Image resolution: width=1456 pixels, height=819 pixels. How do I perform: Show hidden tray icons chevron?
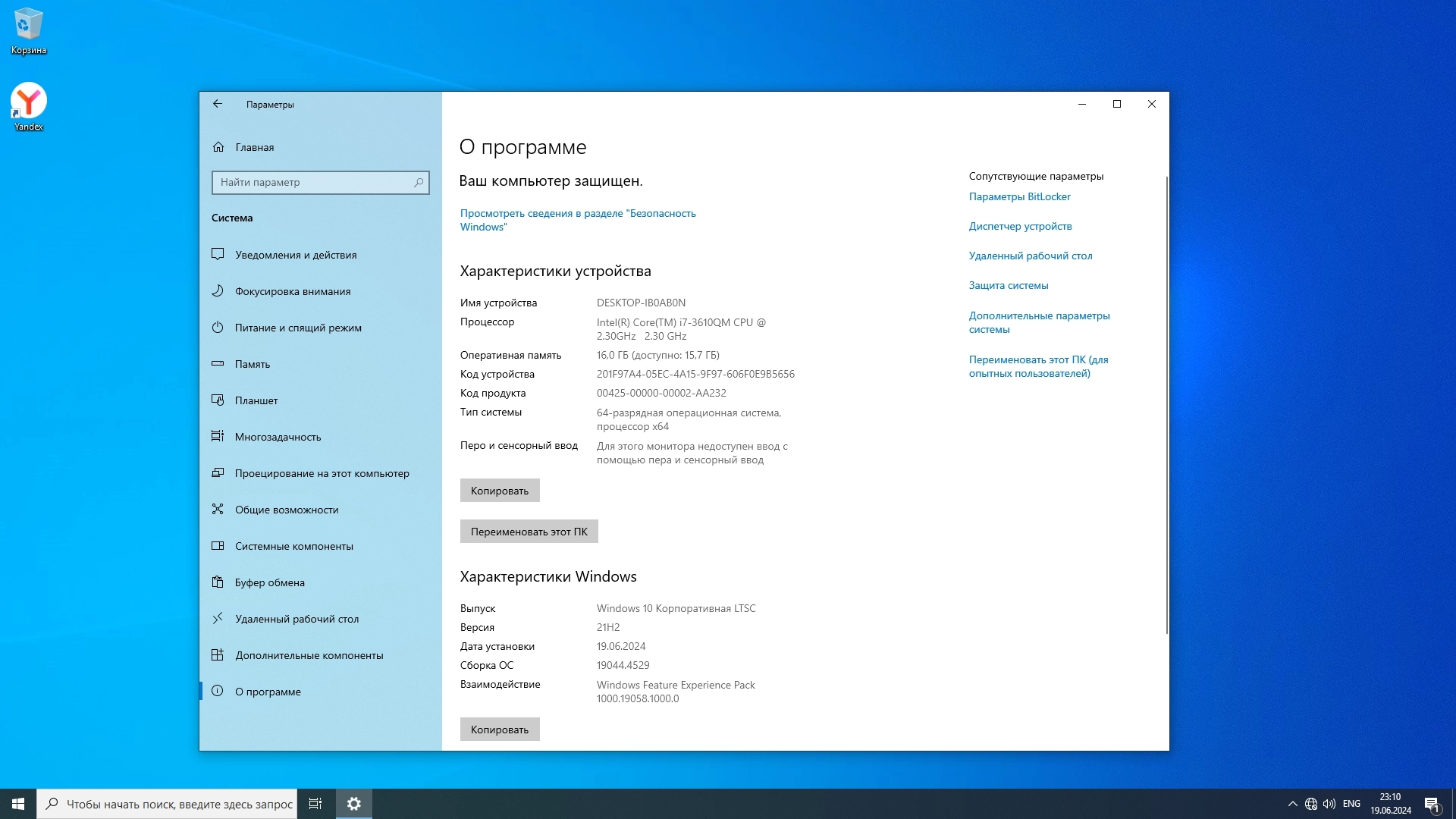coord(1292,804)
